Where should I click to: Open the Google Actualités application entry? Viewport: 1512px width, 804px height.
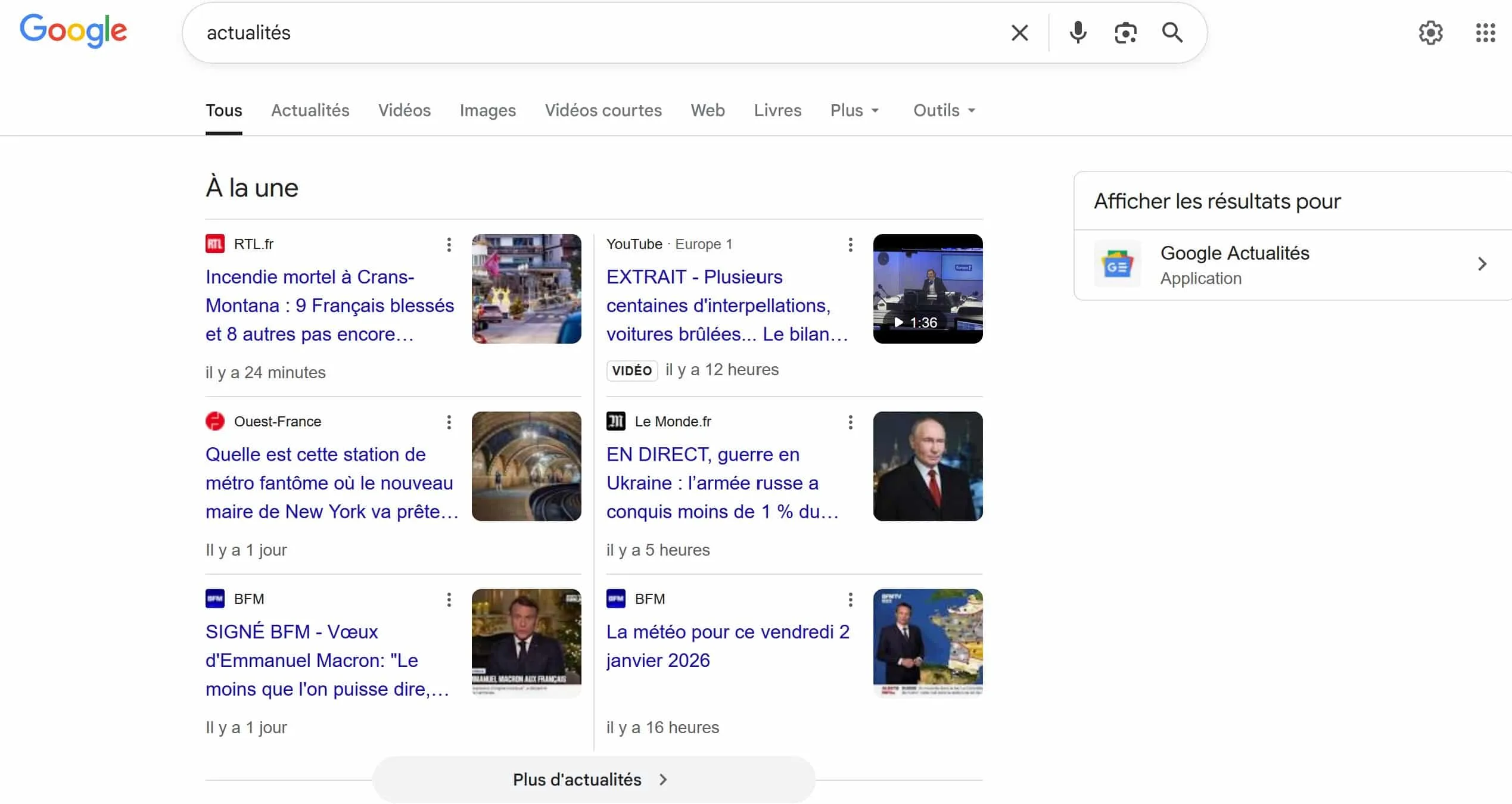tap(1293, 264)
